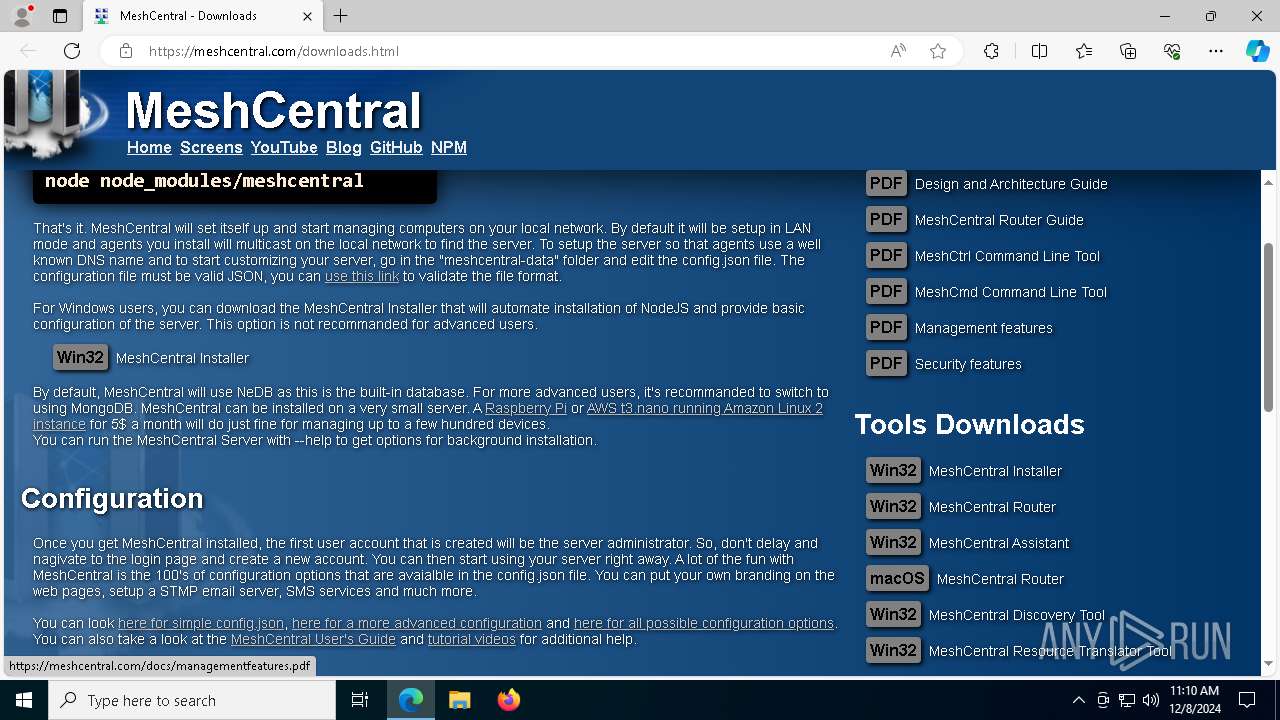Click the scrollbar down arrow
Viewport: 1280px width, 720px height.
(x=1268, y=663)
